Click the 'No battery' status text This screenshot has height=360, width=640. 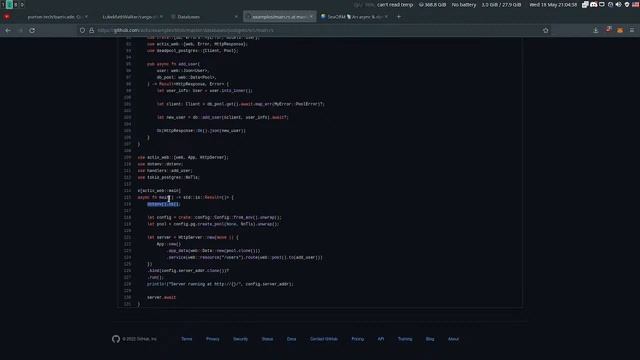[x=464, y=4]
